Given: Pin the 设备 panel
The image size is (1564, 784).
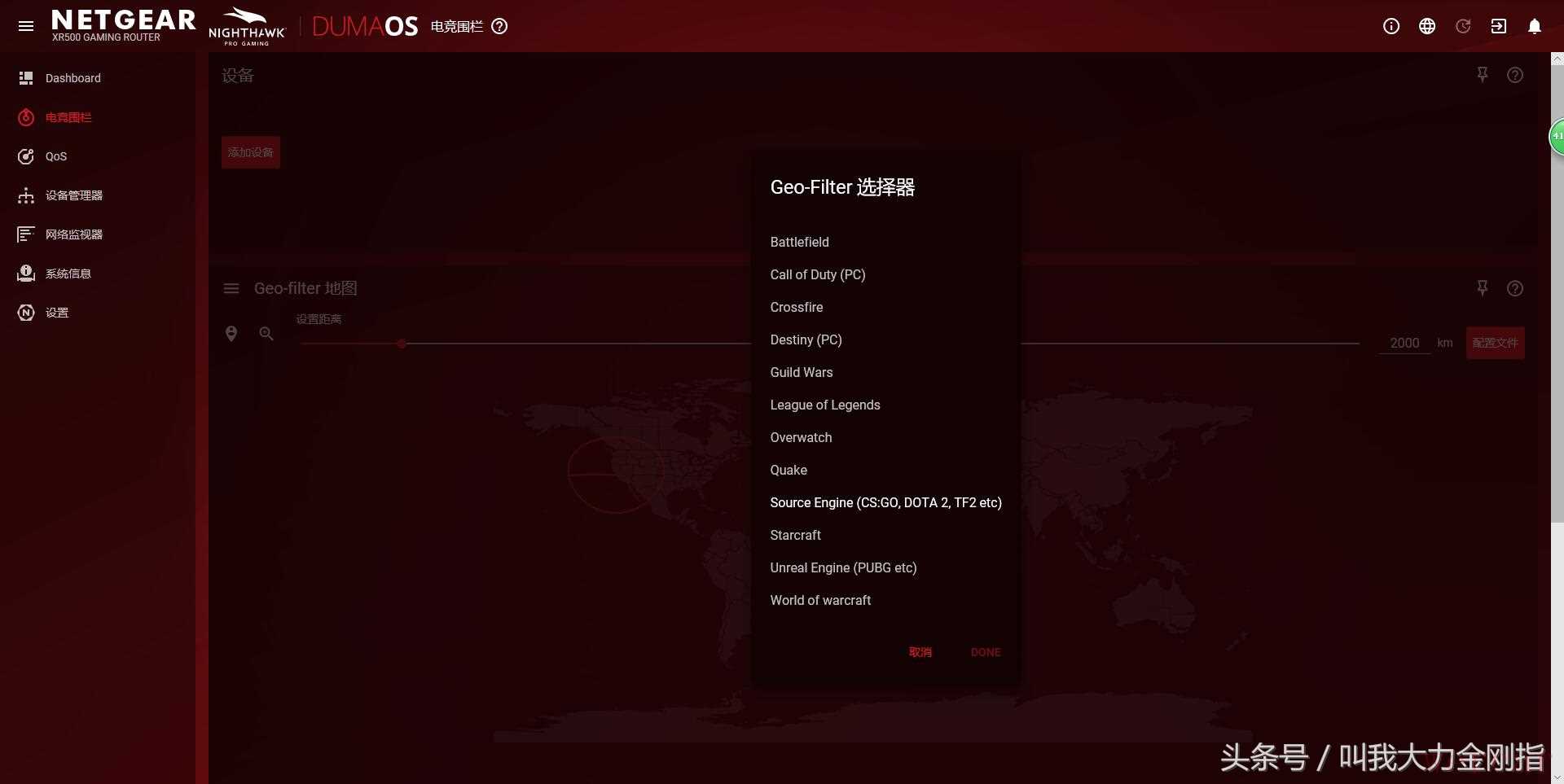Looking at the screenshot, I should (x=1483, y=75).
